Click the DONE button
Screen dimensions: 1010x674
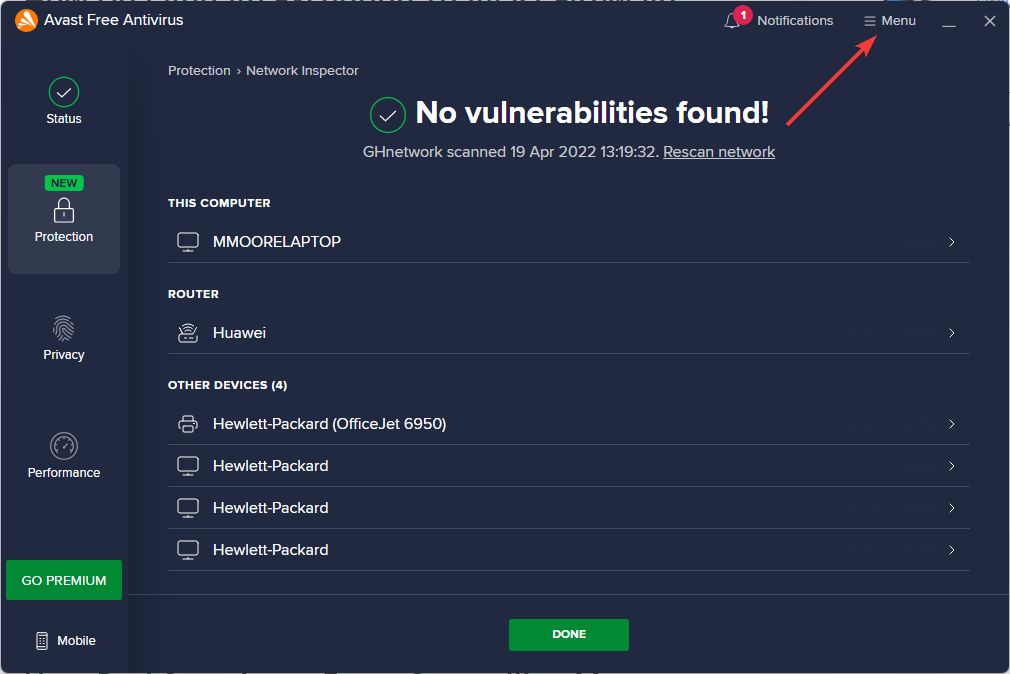(569, 635)
